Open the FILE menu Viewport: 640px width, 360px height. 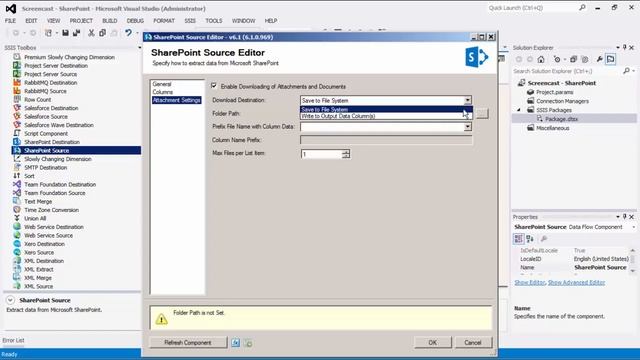click(x=10, y=21)
